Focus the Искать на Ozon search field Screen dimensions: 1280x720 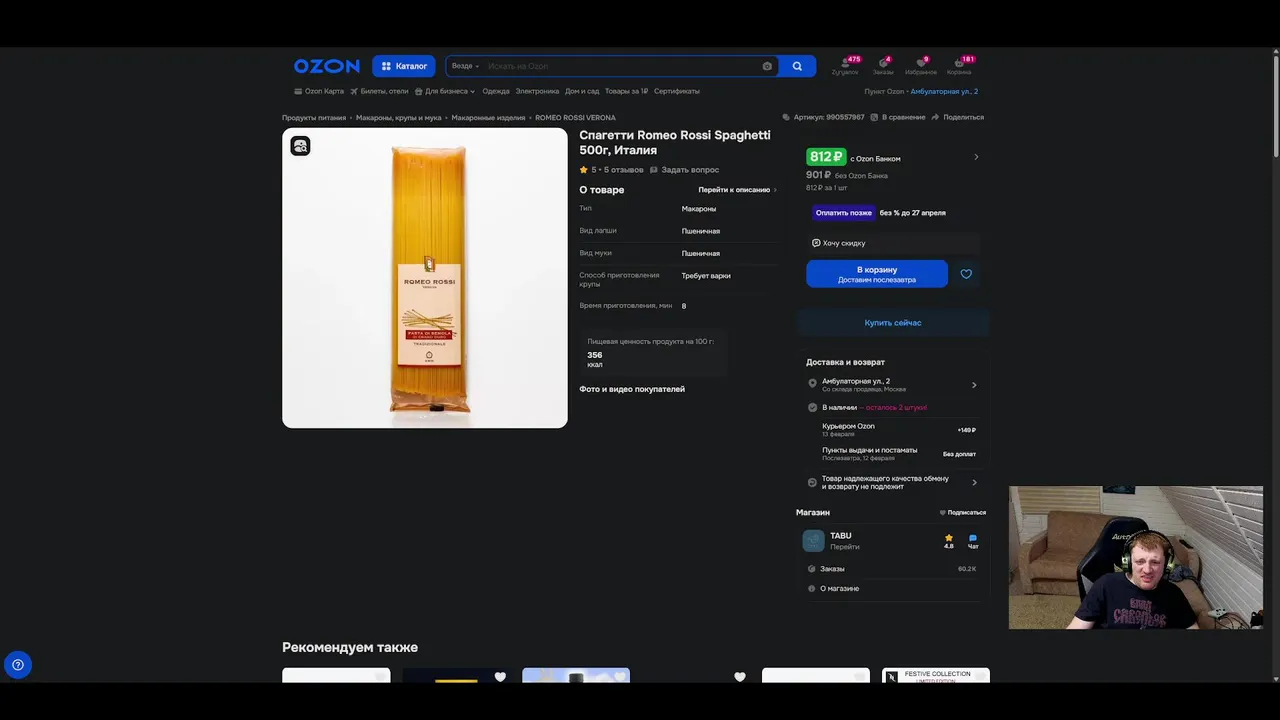click(x=620, y=66)
